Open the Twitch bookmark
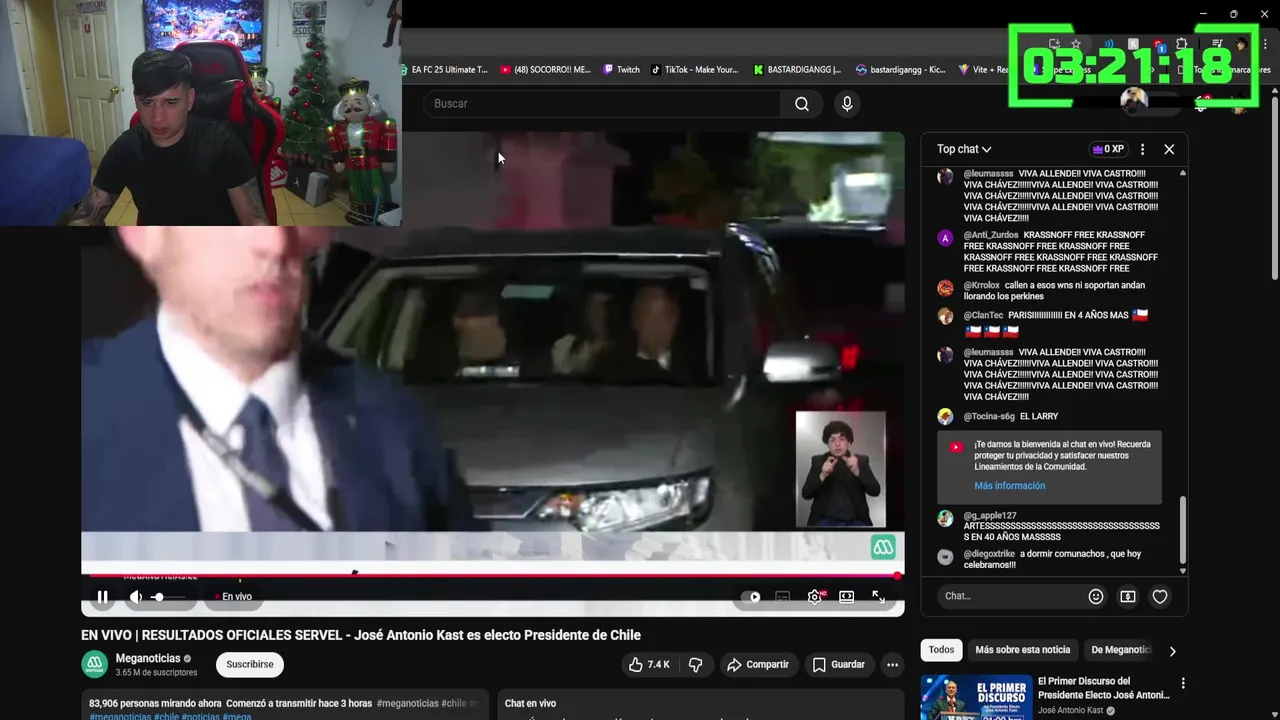The width and height of the screenshot is (1280, 720). point(621,70)
